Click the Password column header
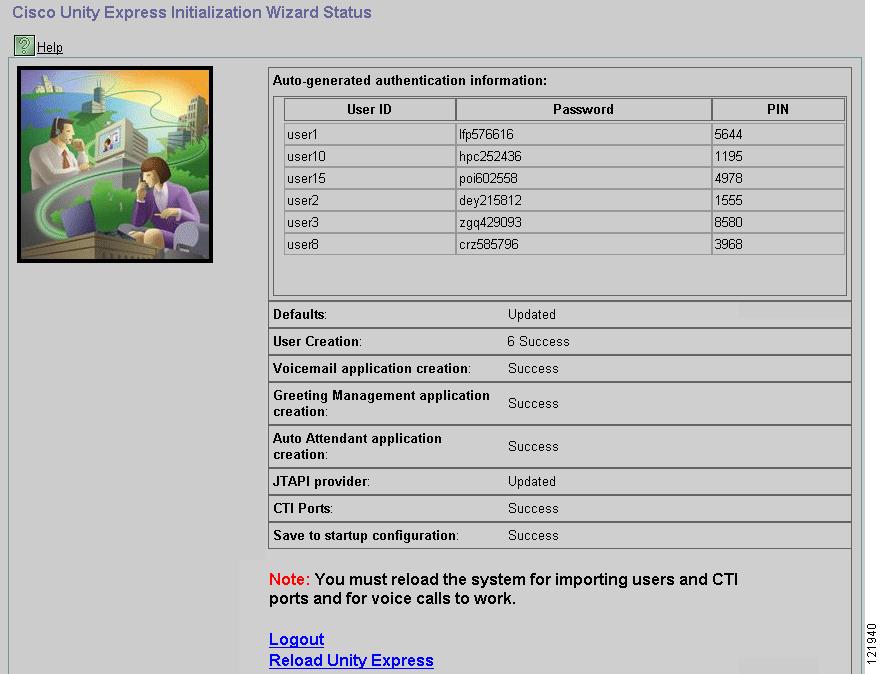Image resolution: width=880 pixels, height=674 pixels. click(x=583, y=109)
